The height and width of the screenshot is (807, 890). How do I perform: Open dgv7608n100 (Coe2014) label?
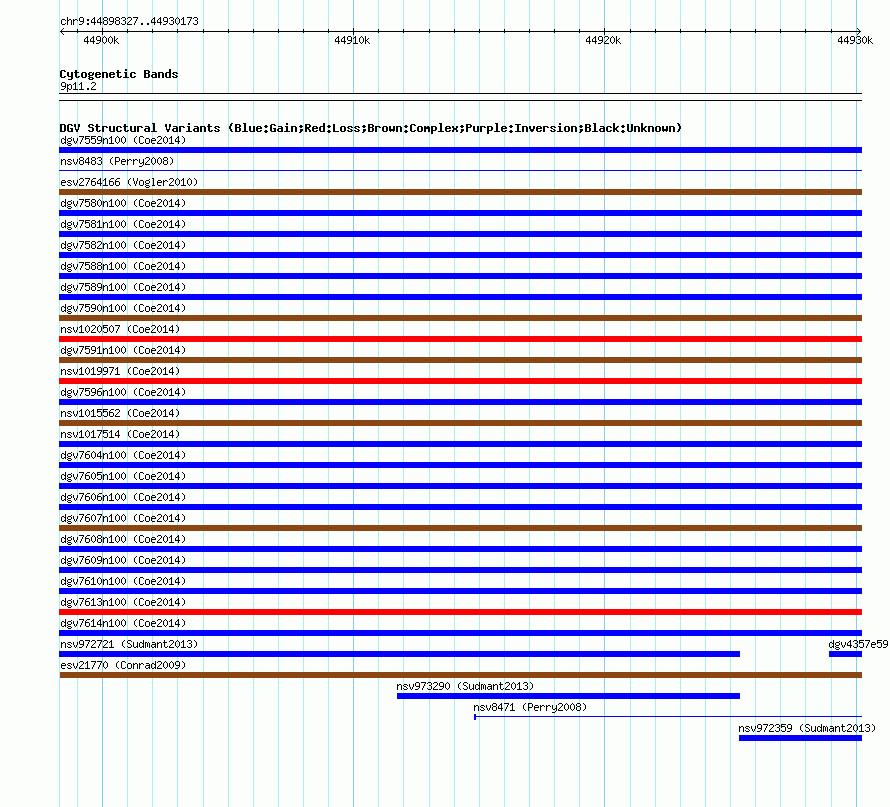123,539
